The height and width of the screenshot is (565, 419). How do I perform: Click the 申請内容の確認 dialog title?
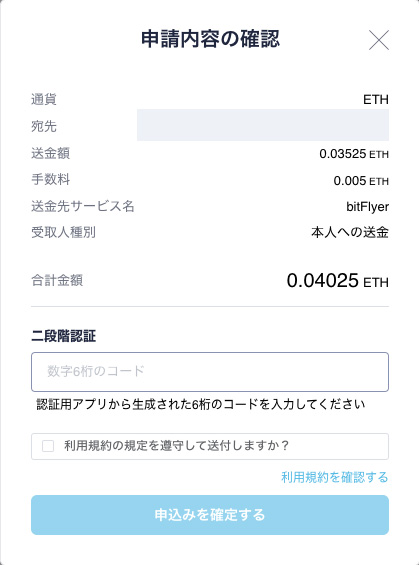(210, 39)
